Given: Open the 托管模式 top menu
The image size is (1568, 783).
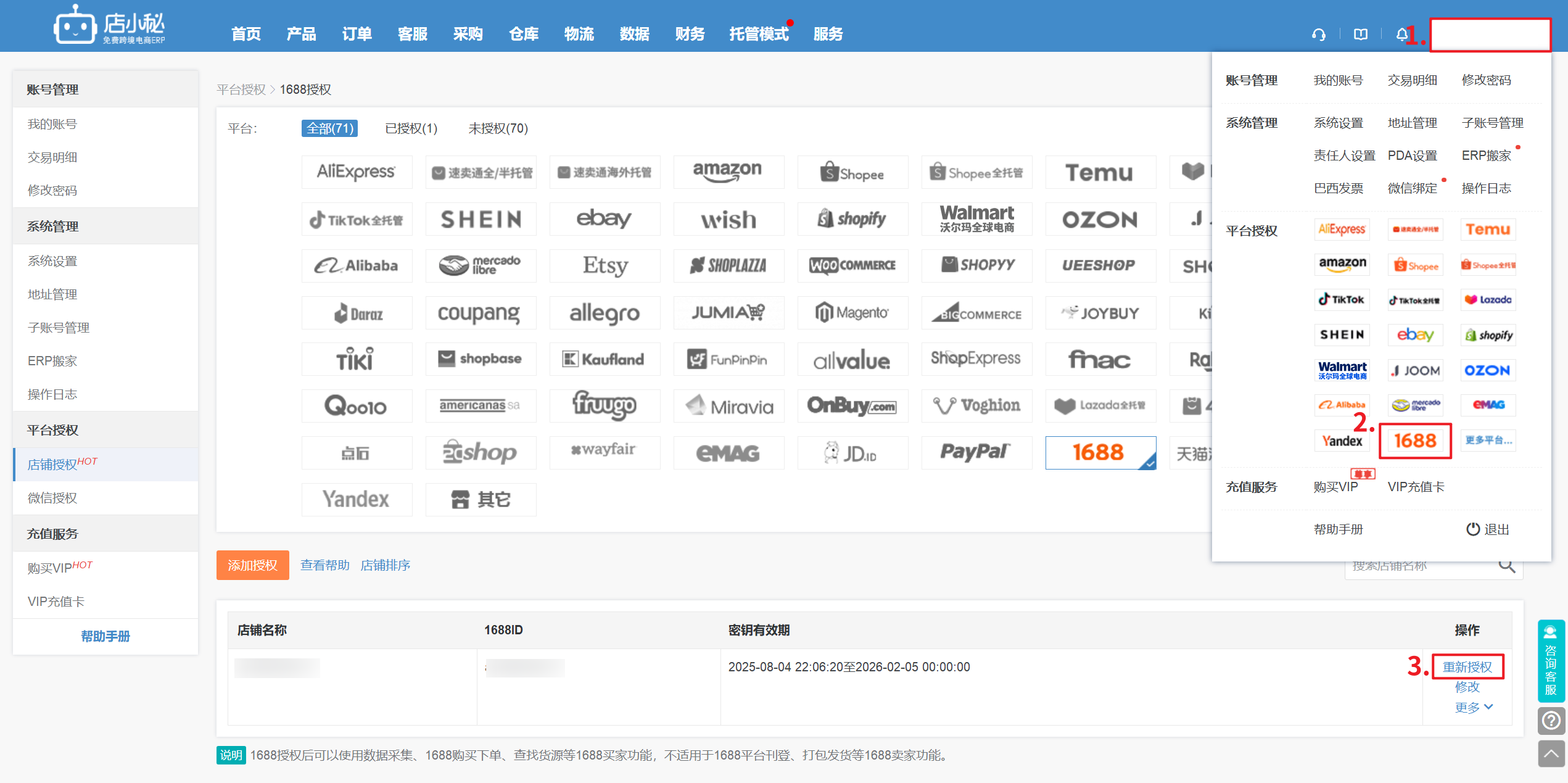Looking at the screenshot, I should [759, 34].
